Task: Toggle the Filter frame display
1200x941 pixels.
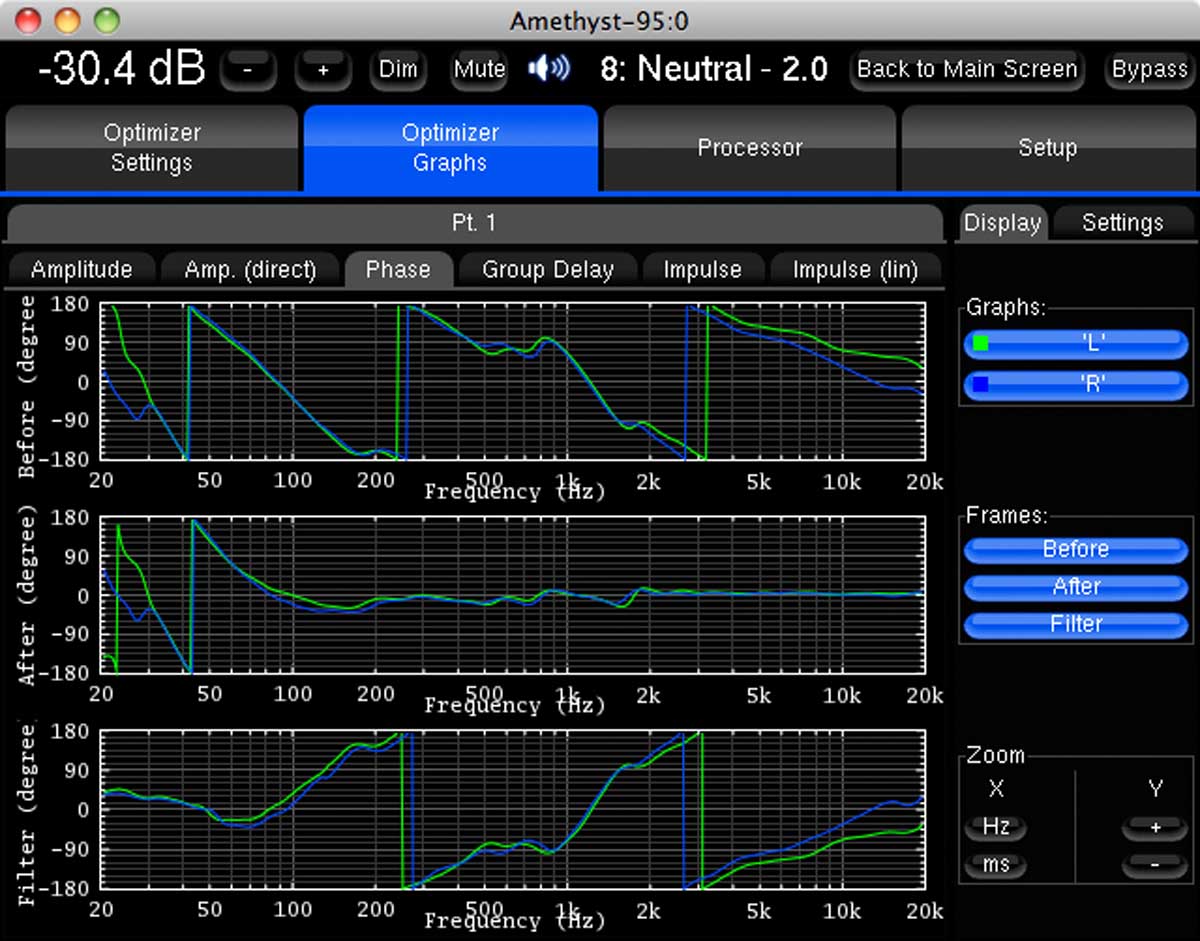Action: click(x=1075, y=624)
